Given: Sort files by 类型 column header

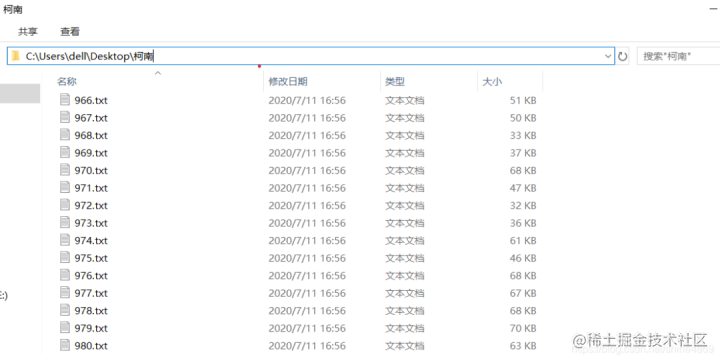Looking at the screenshot, I should coord(395,82).
